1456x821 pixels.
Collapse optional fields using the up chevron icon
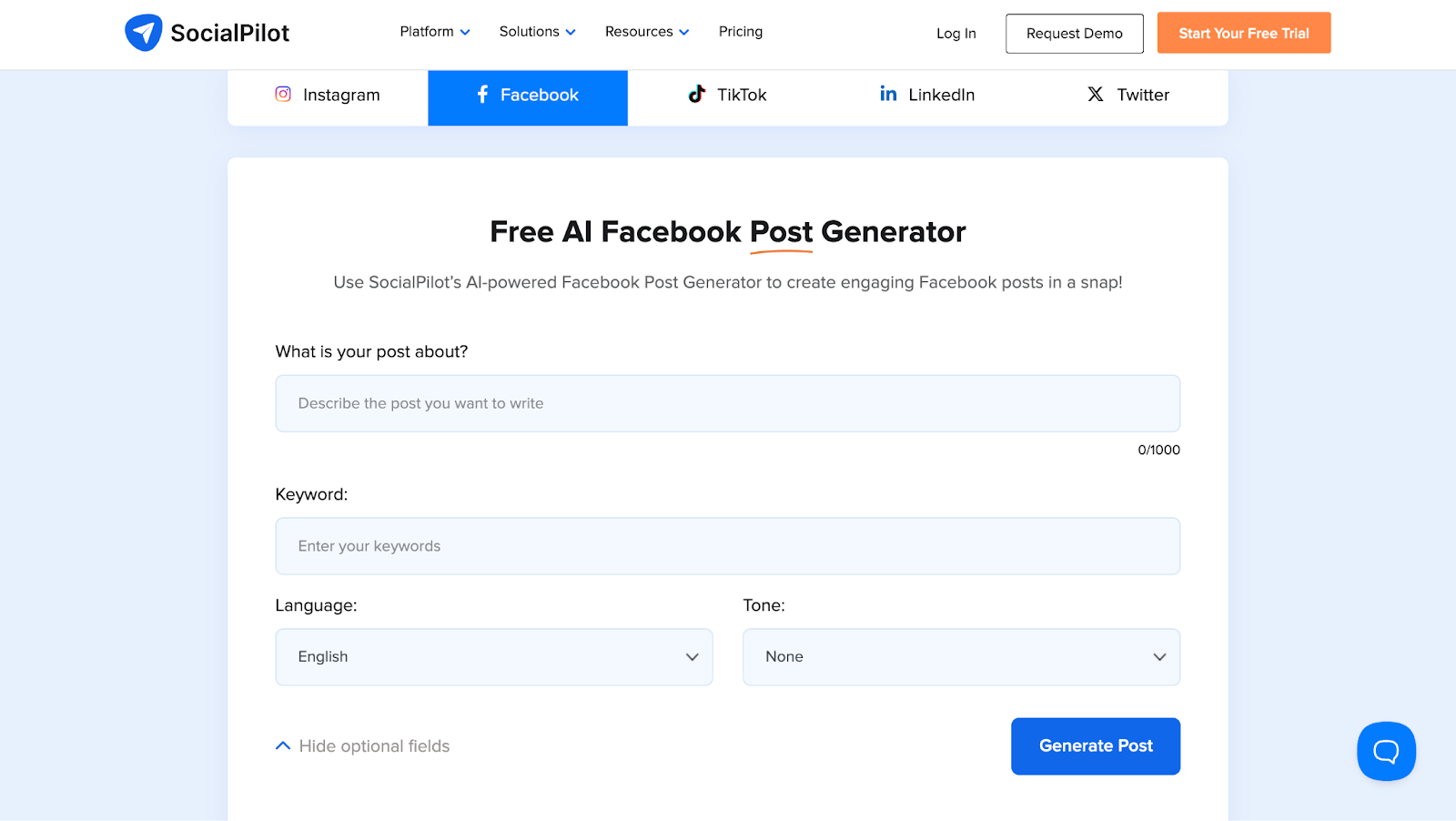pos(283,745)
